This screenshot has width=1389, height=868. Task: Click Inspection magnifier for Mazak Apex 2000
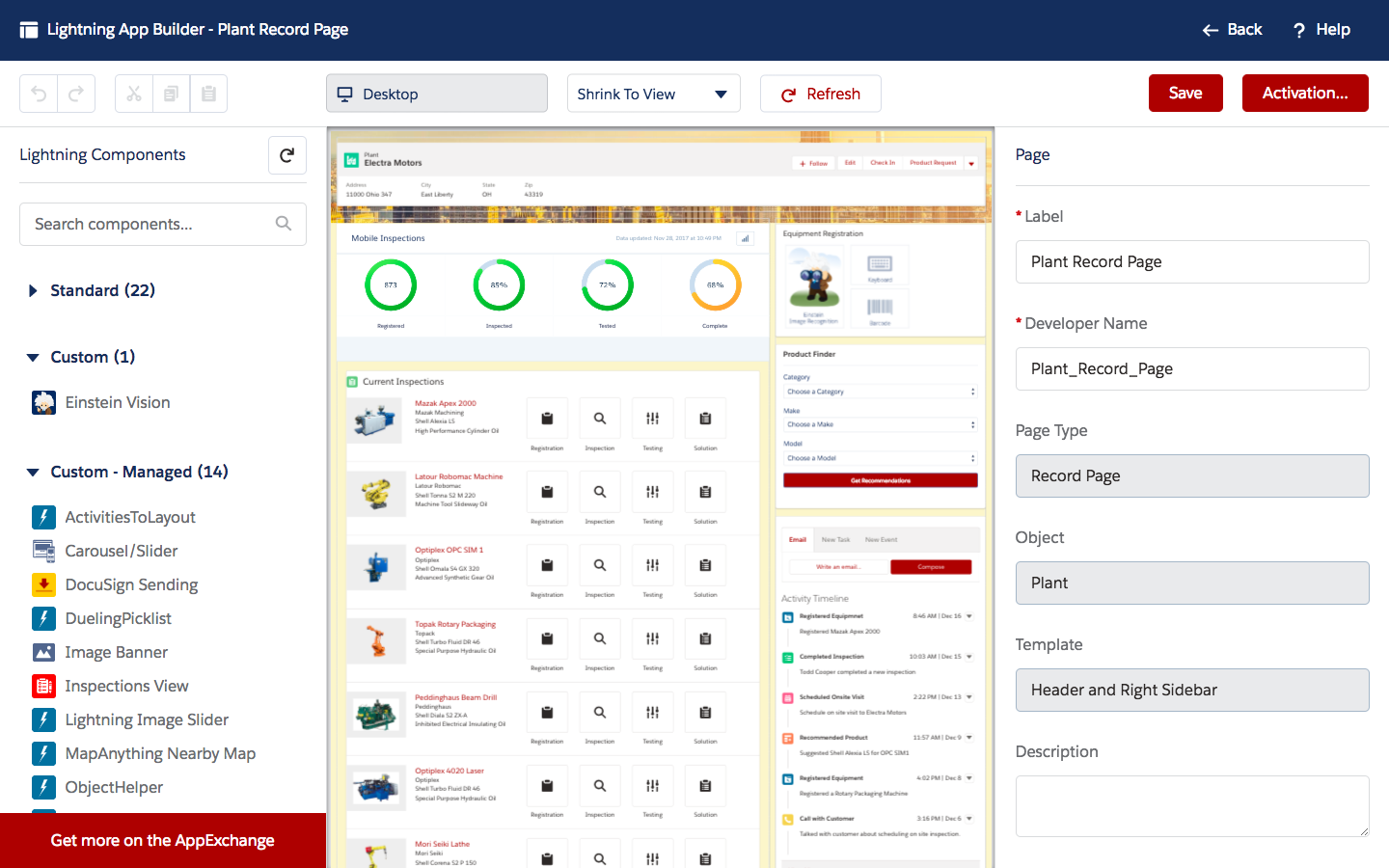(600, 419)
